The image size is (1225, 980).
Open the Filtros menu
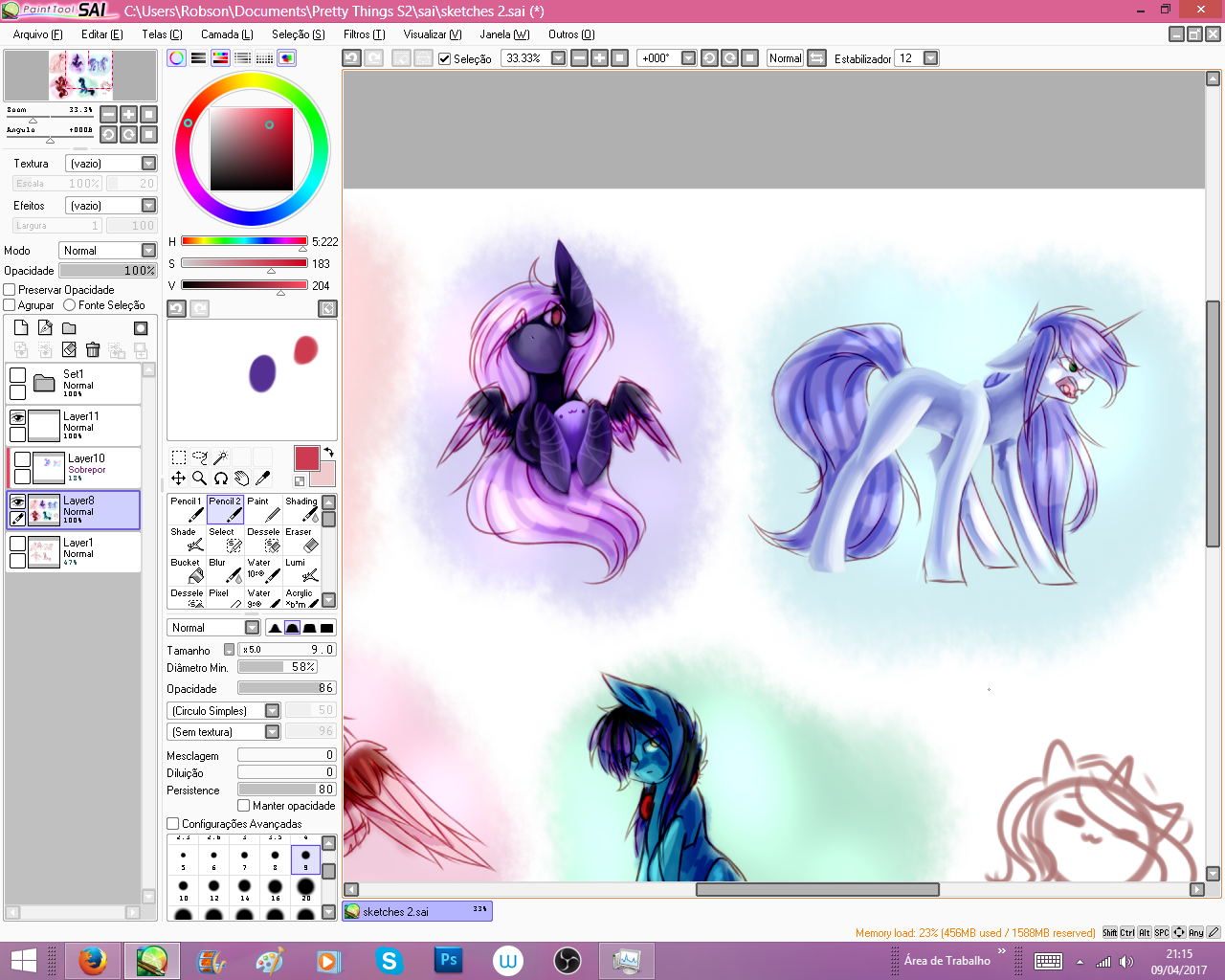[365, 34]
